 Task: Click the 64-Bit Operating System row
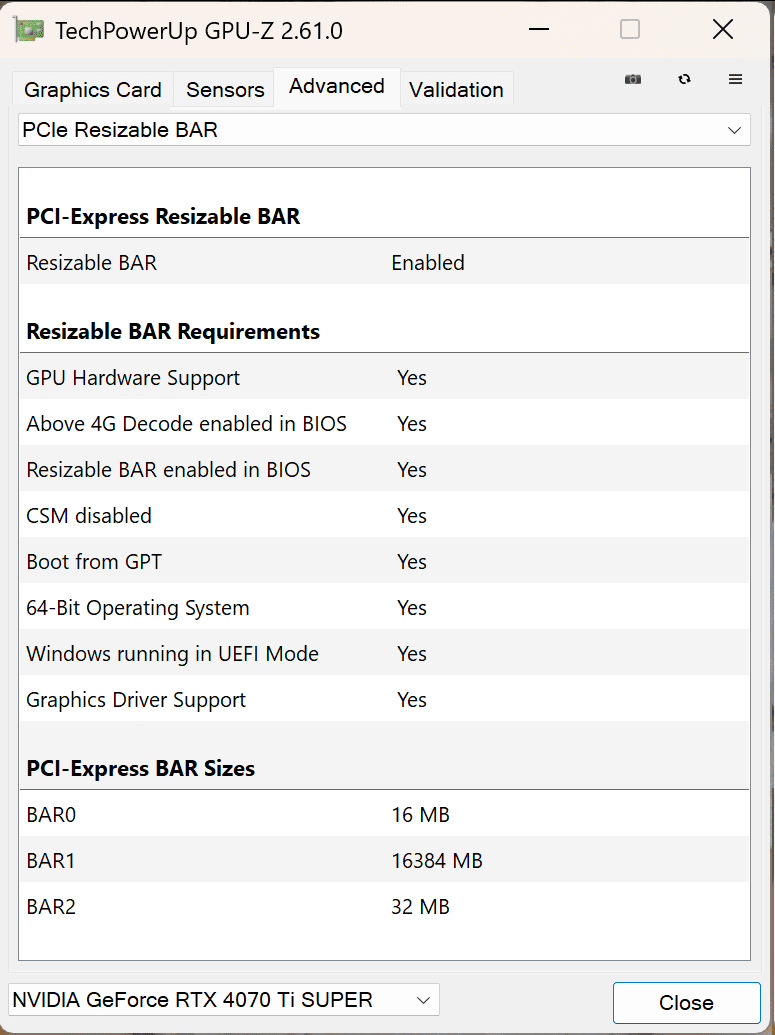click(x=384, y=607)
